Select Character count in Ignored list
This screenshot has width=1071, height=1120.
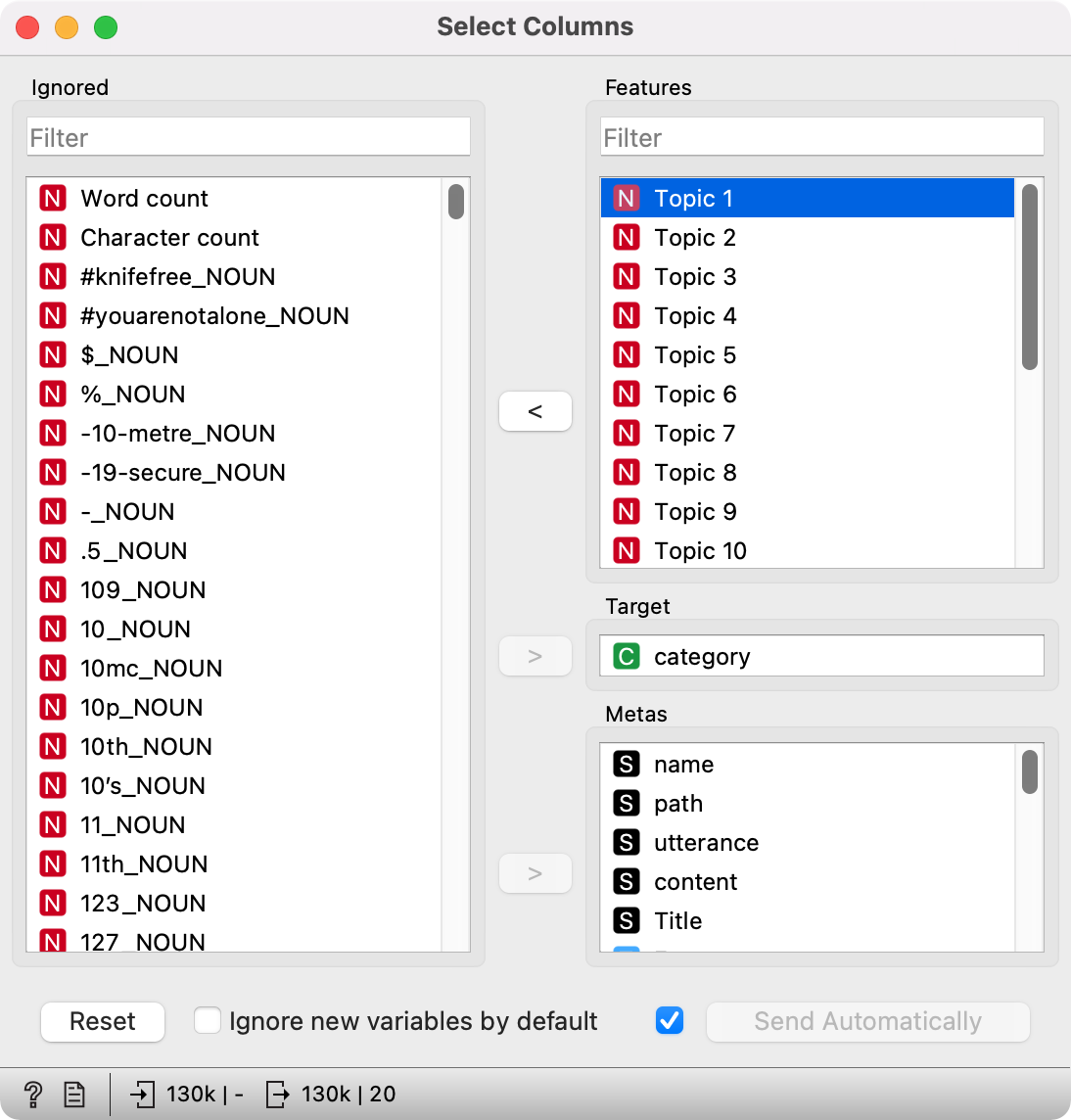click(x=169, y=238)
